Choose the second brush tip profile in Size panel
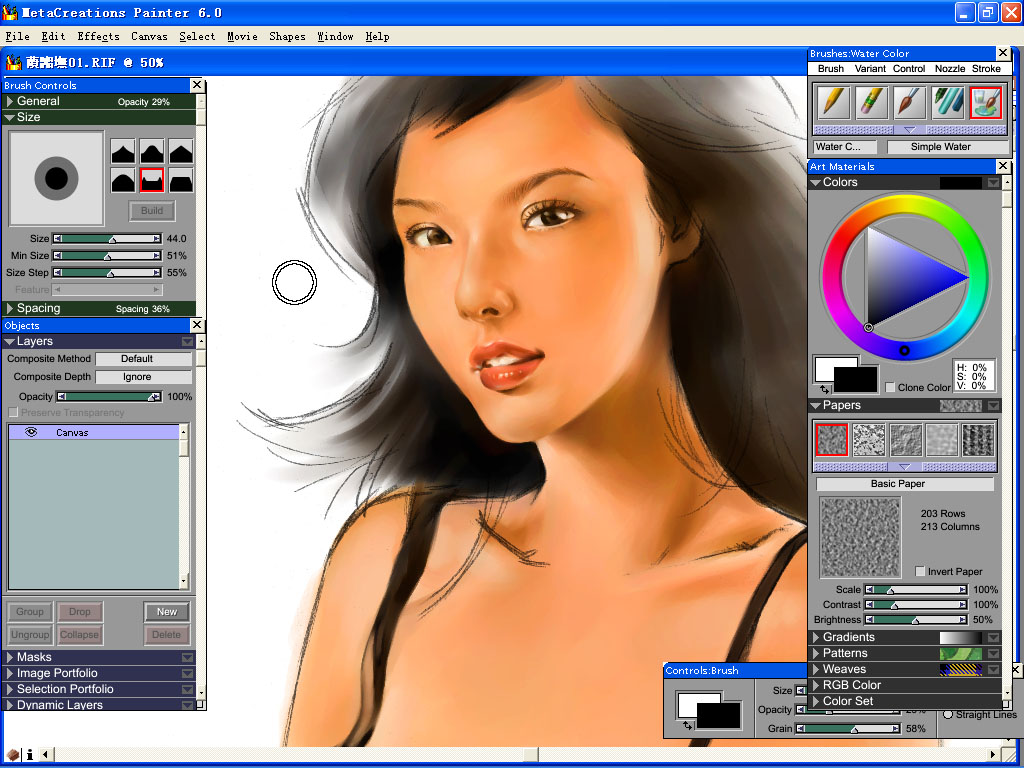 (152, 151)
